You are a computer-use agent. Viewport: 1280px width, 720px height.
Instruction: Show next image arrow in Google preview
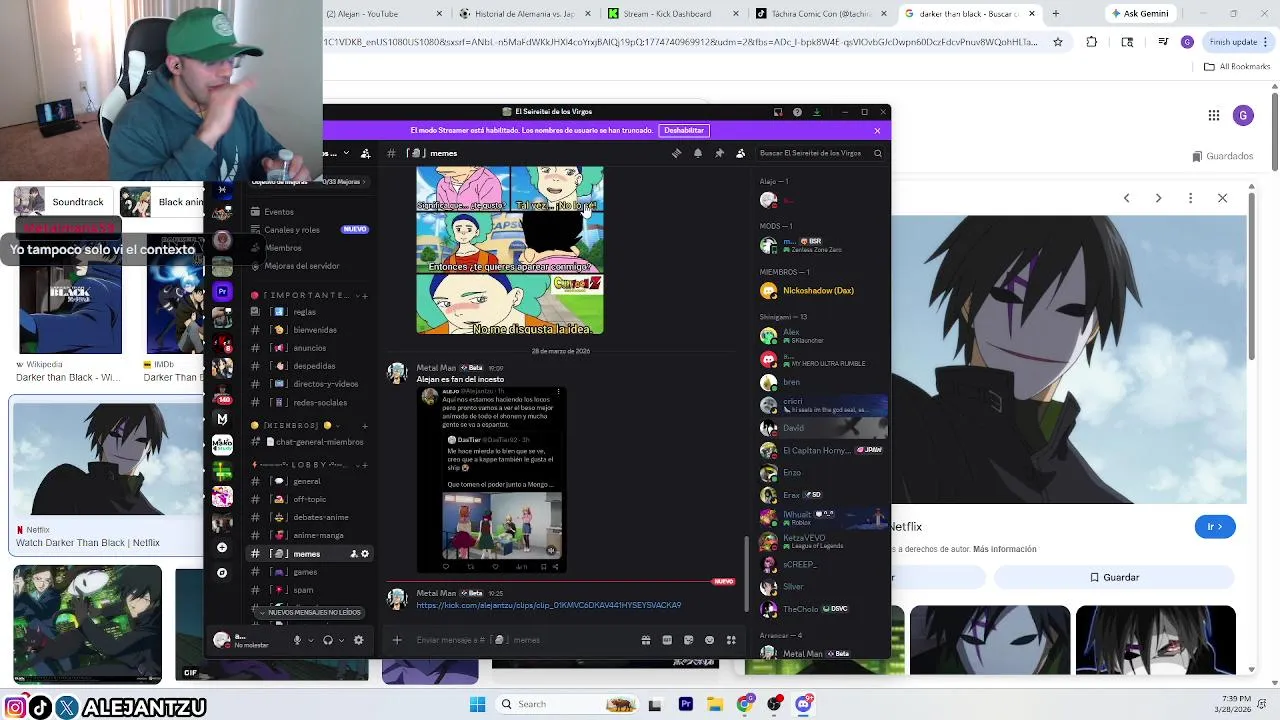1158,198
